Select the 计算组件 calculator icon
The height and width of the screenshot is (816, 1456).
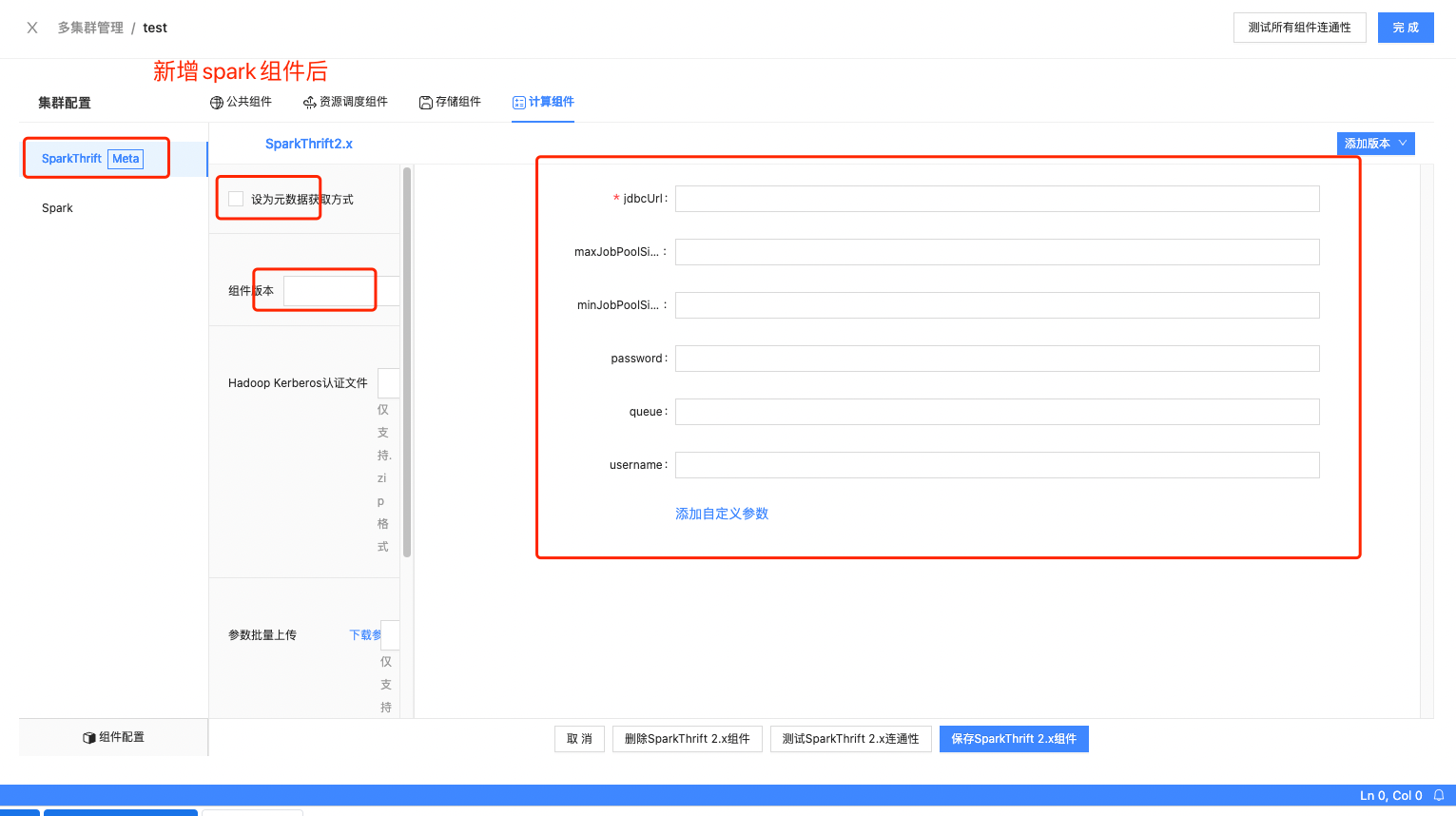point(517,102)
